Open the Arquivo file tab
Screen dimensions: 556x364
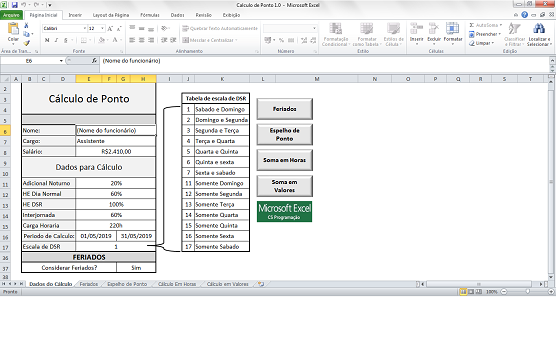11,15
